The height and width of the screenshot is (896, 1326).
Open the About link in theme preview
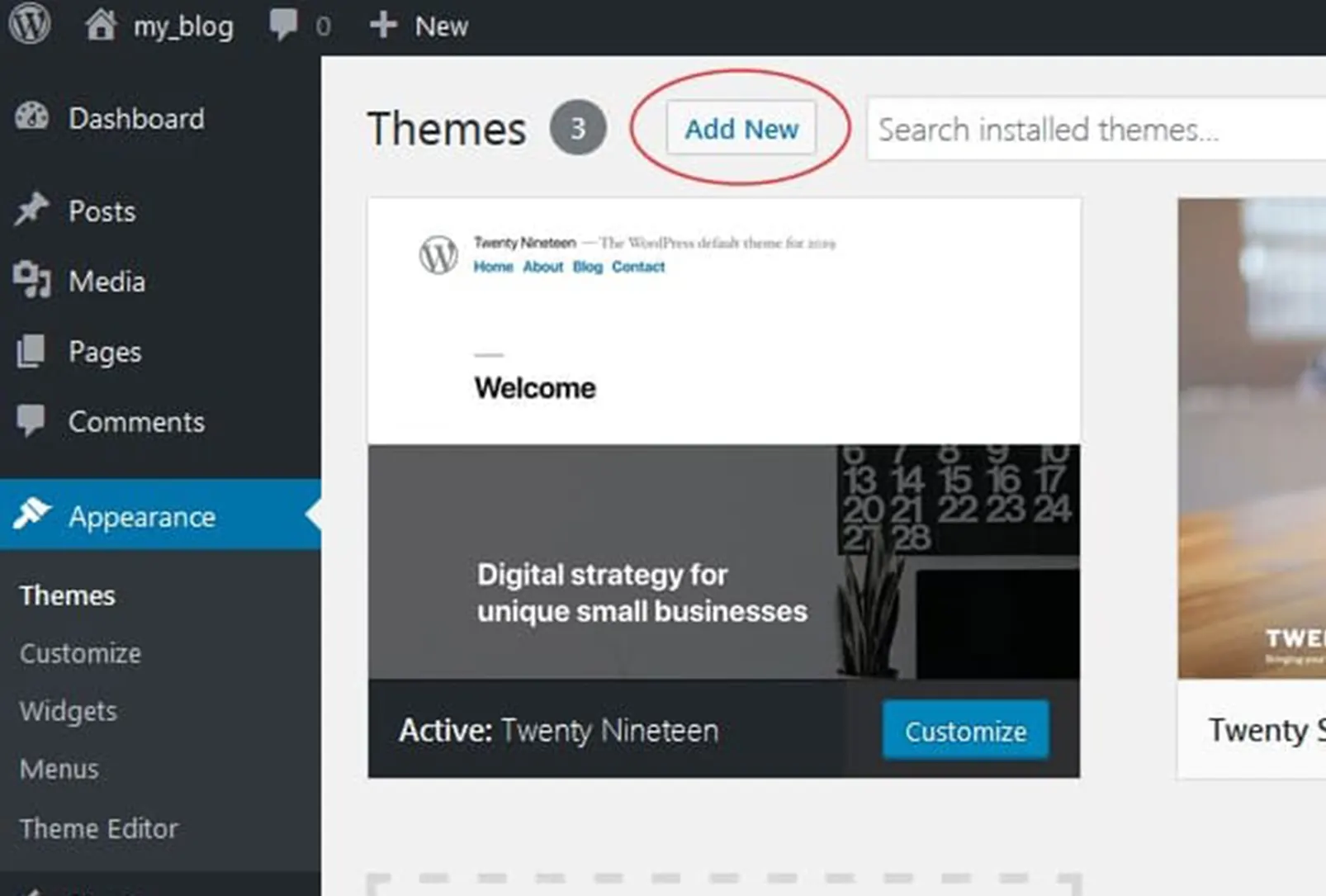542,266
